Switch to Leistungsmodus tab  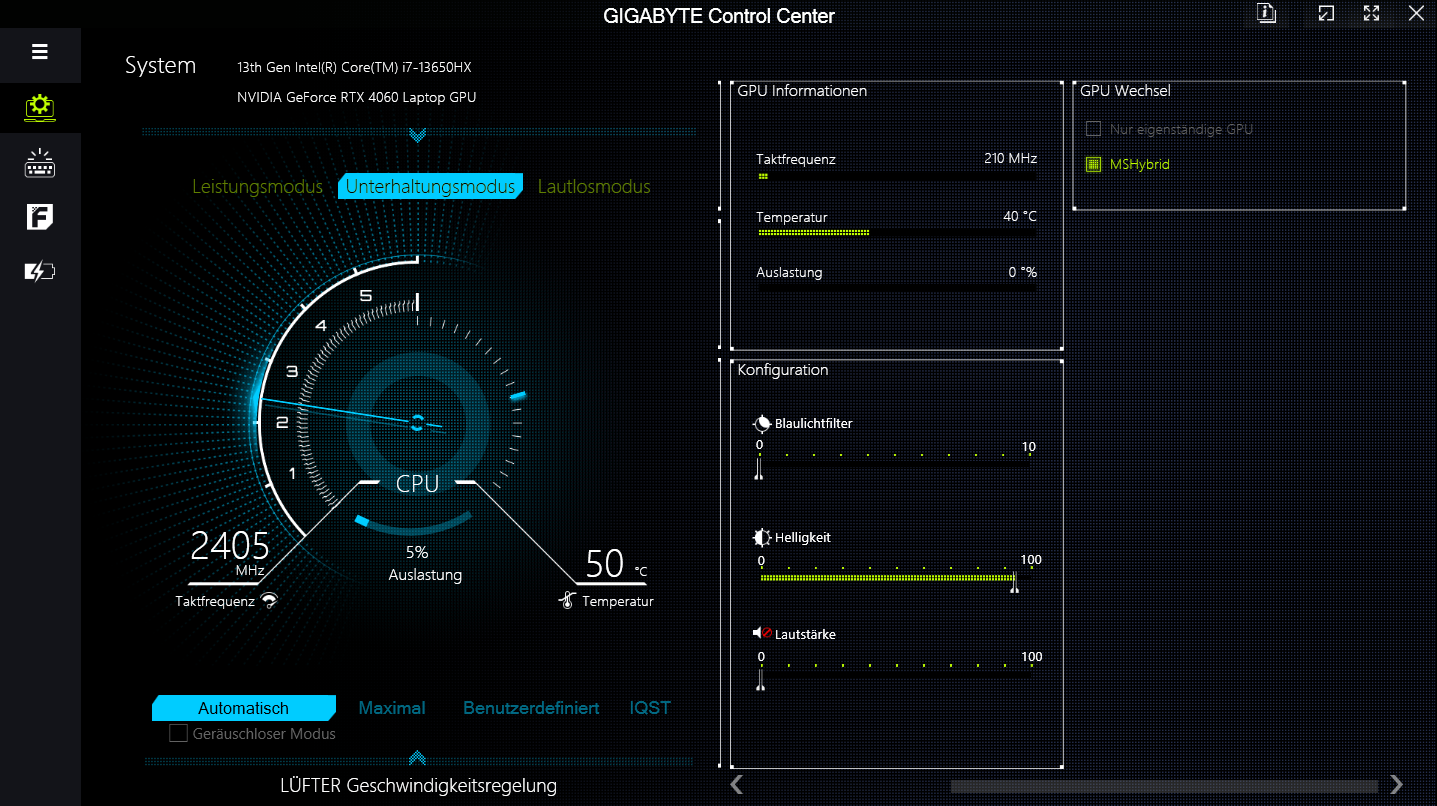click(257, 187)
